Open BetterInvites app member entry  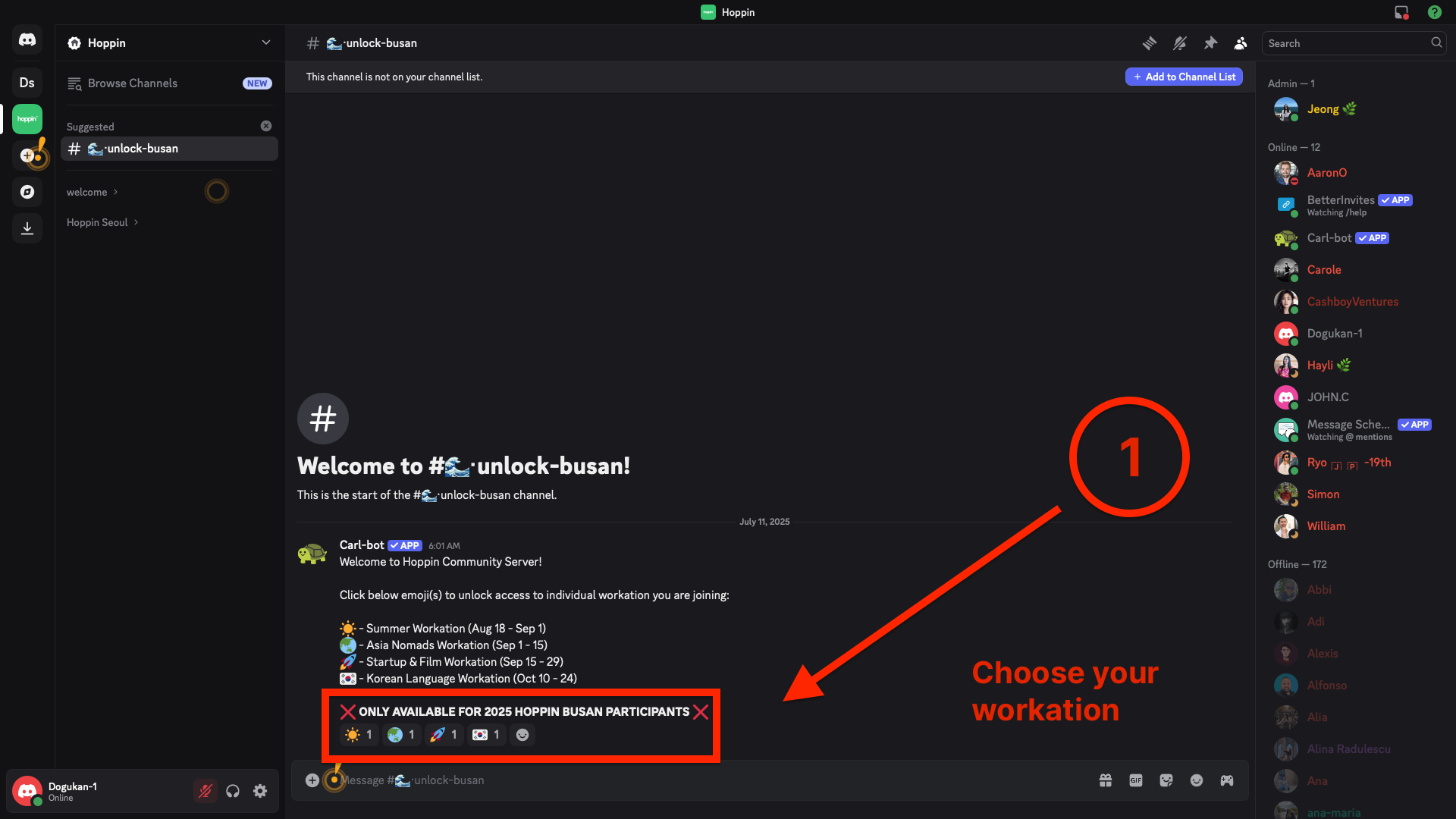click(1353, 205)
